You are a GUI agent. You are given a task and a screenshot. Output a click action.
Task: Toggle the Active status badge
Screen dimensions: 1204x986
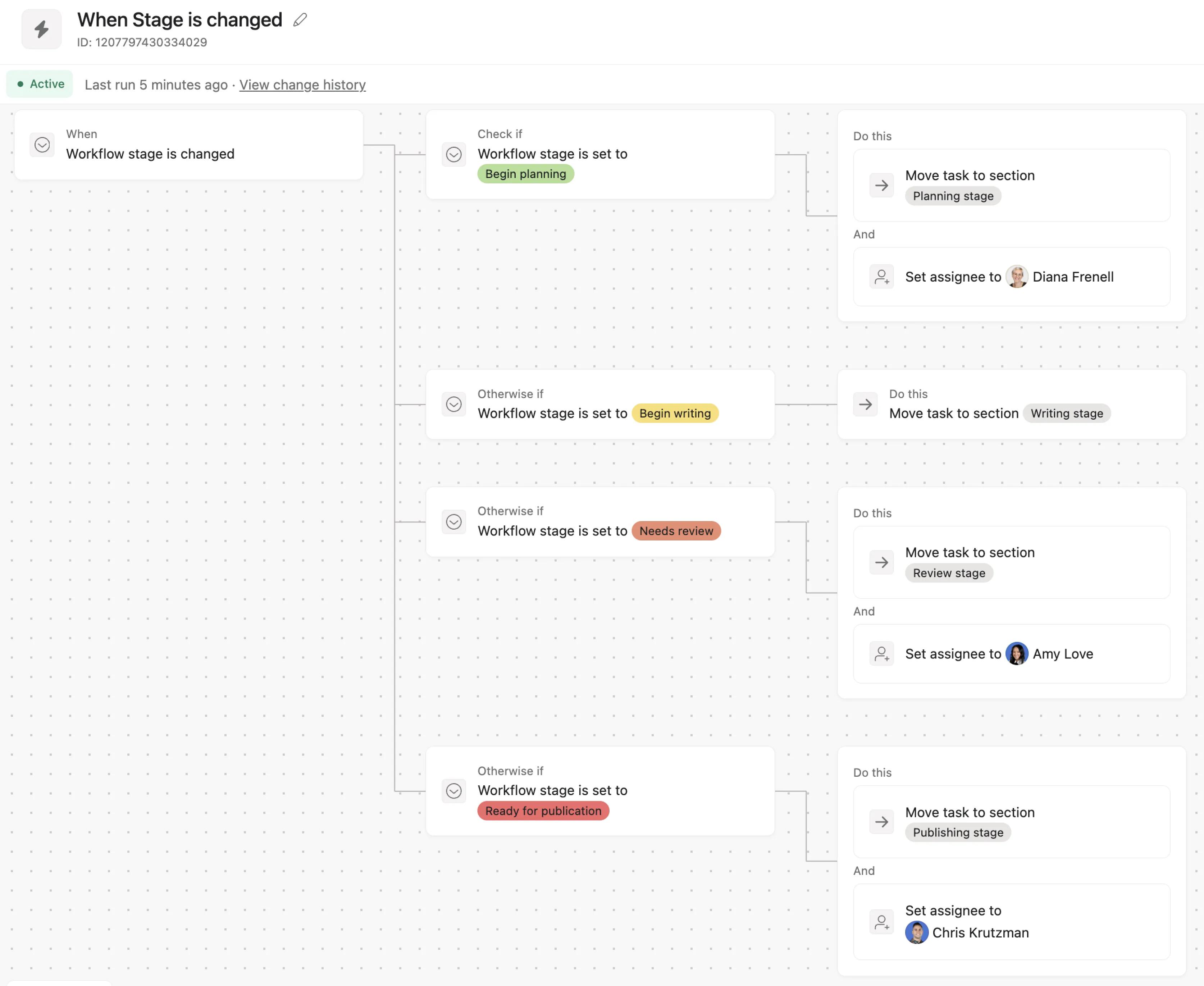[40, 84]
